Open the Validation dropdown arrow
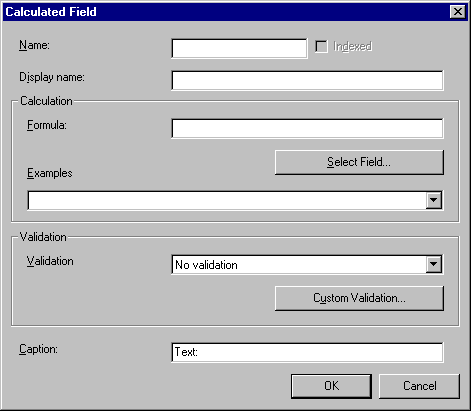 pyautogui.click(x=434, y=264)
